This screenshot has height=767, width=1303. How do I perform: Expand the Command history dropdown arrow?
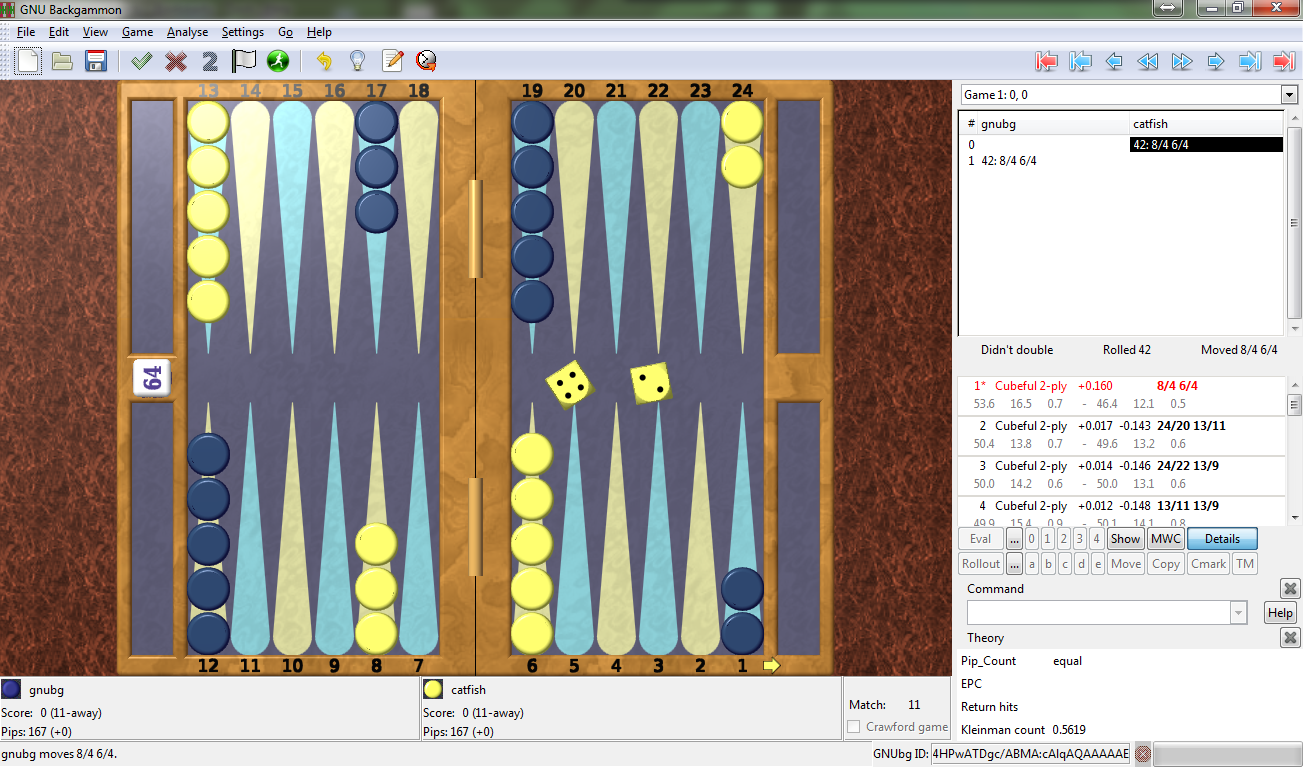(1240, 613)
